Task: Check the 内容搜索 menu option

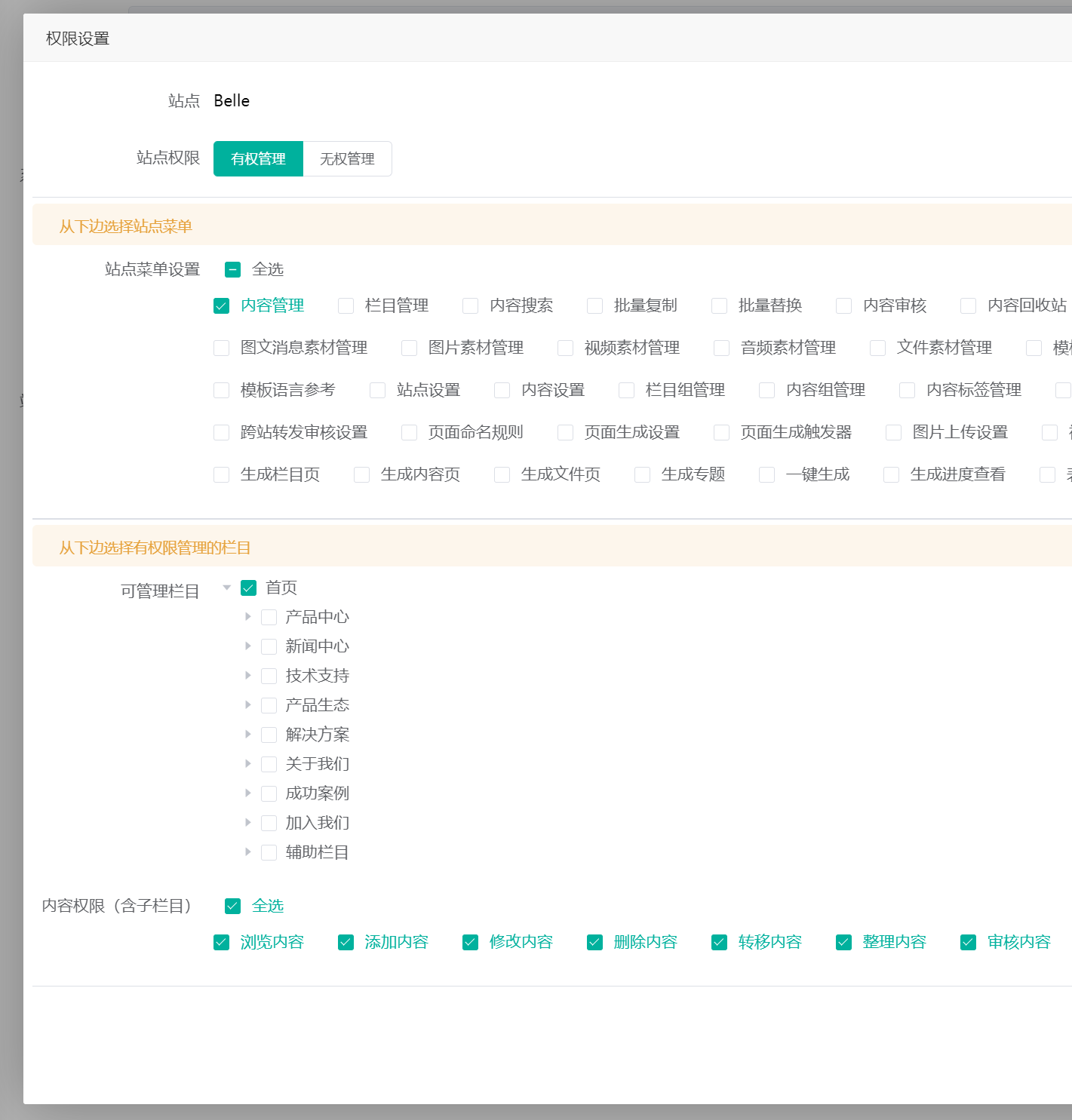Action: point(470,305)
